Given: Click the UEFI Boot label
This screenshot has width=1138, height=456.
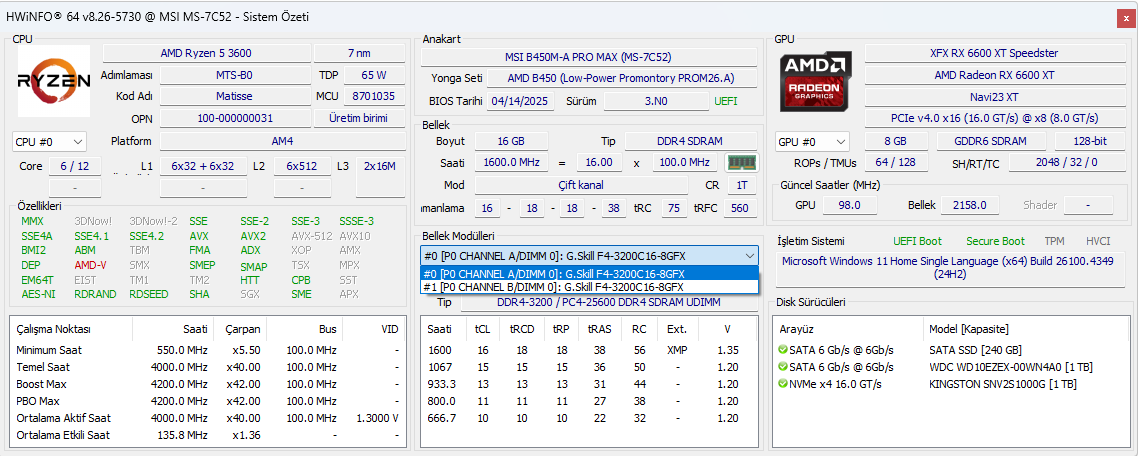Looking at the screenshot, I should [917, 241].
